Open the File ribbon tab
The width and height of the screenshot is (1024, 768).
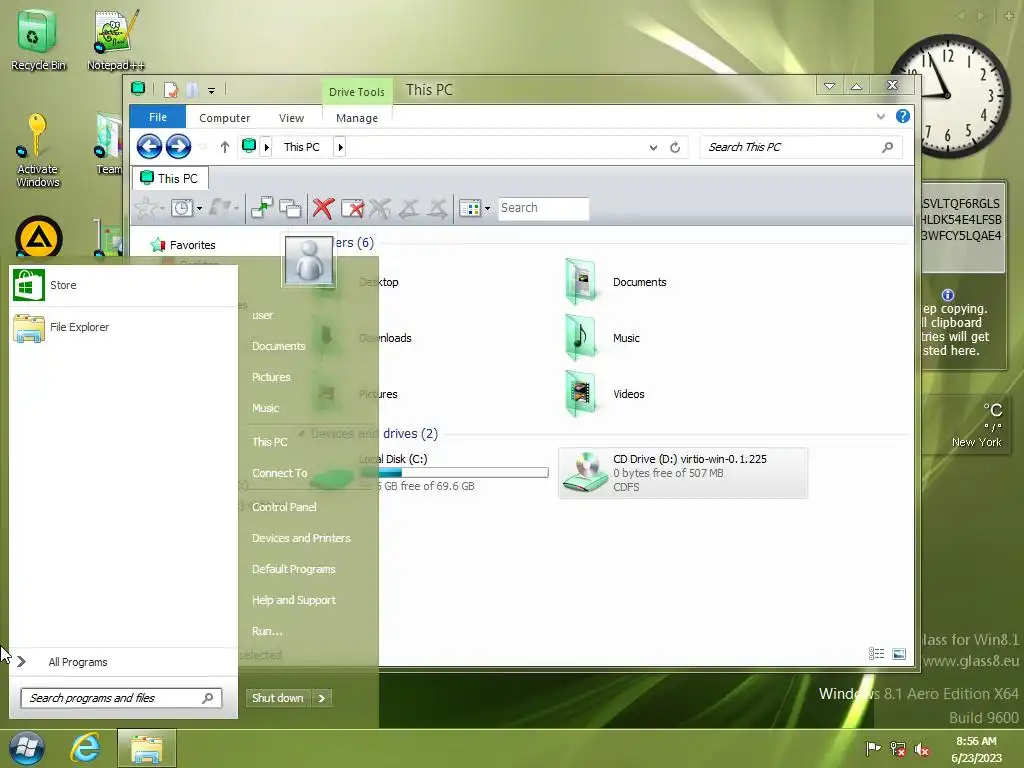pyautogui.click(x=157, y=117)
